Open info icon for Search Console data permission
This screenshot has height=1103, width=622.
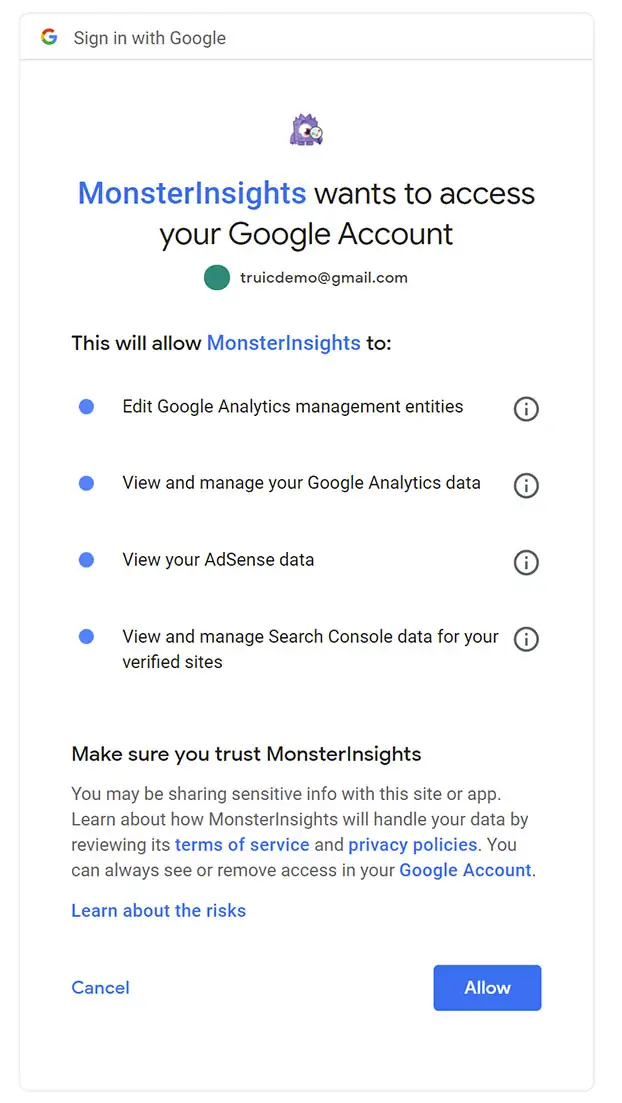[526, 639]
